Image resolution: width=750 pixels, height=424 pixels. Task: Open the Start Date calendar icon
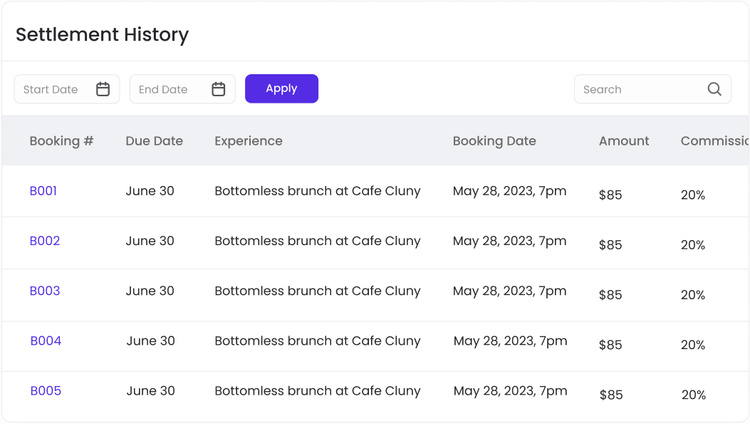(103, 89)
